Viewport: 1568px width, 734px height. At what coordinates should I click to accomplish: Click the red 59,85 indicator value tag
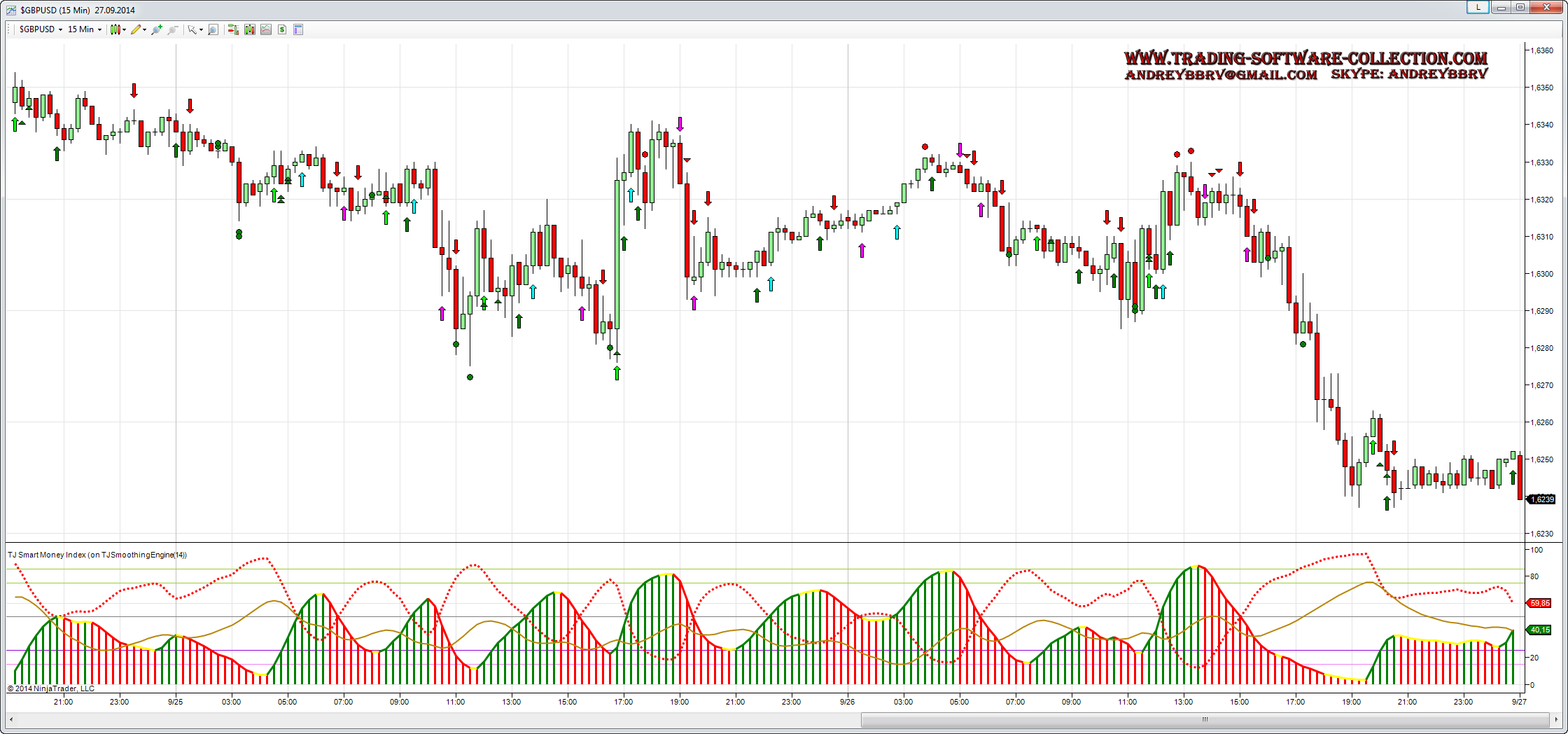click(1540, 603)
